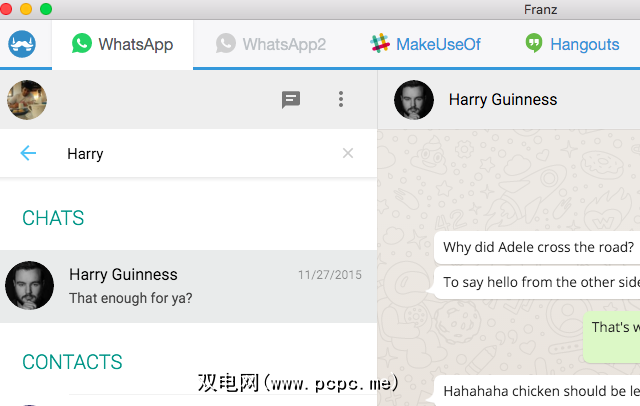The image size is (640, 406).
Task: Click Harry Guinness avatar in chat list
Action: pos(29,286)
